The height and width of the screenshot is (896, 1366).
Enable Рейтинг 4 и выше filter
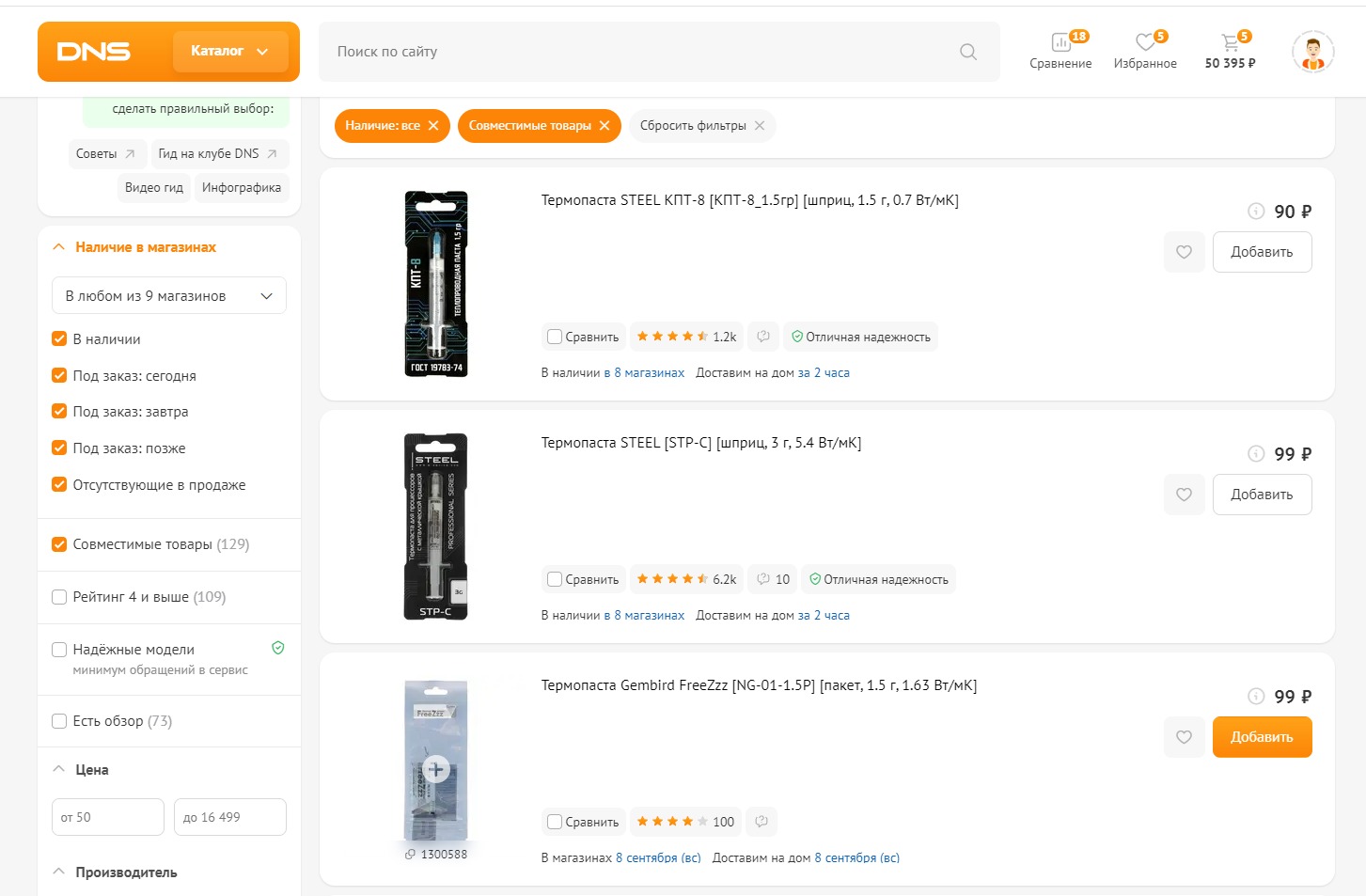(59, 597)
